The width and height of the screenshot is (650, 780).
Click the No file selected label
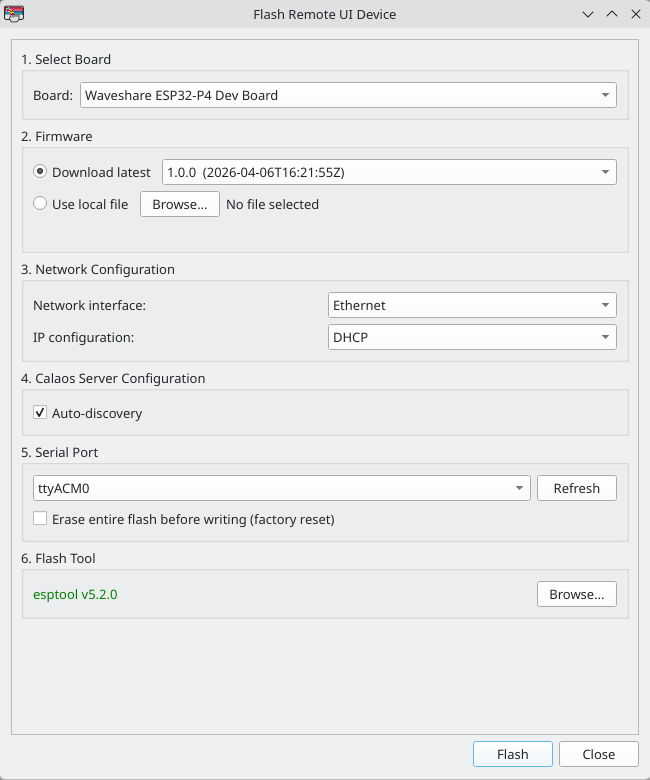pos(272,204)
